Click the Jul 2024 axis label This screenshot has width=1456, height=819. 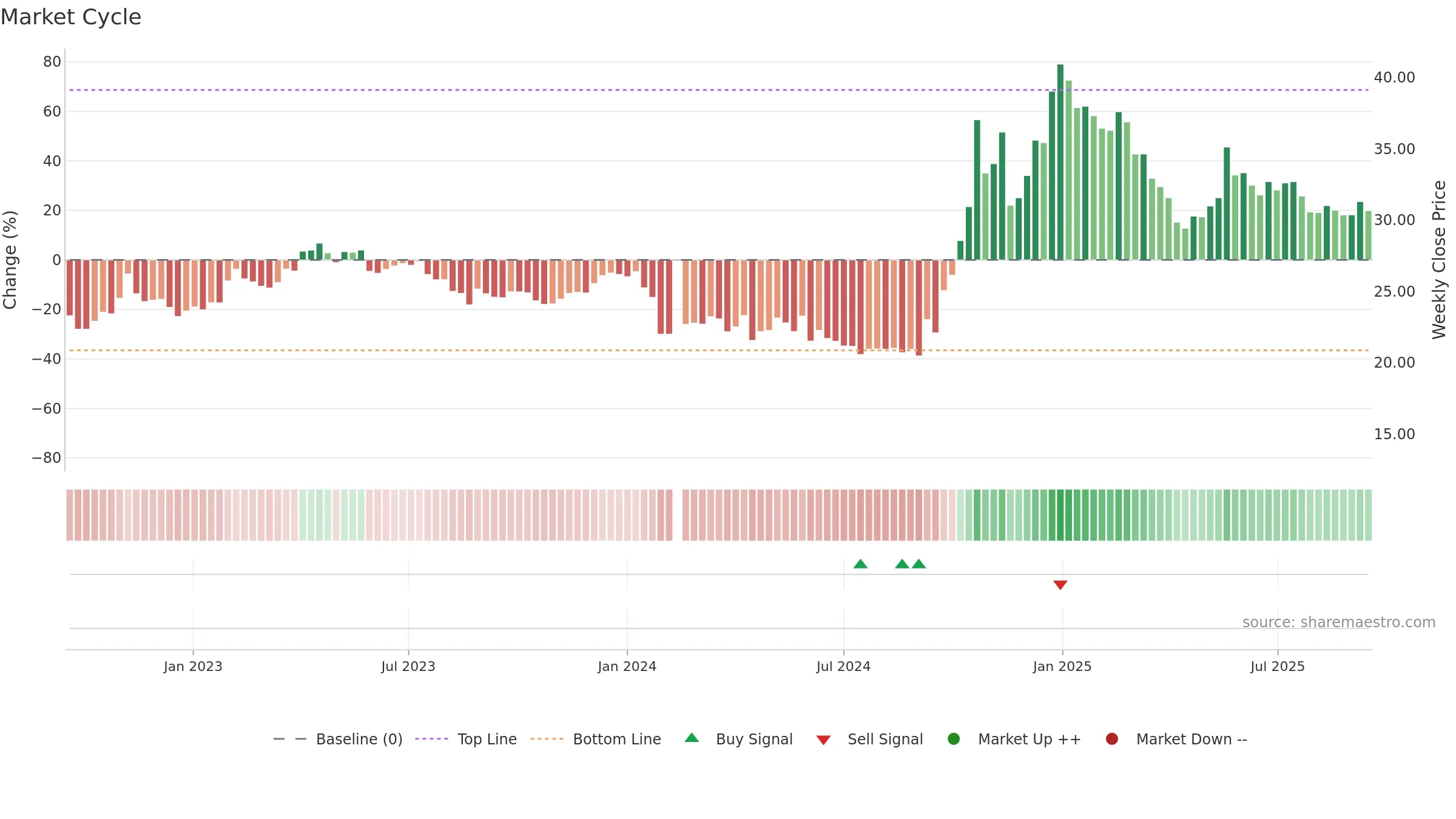(843, 666)
